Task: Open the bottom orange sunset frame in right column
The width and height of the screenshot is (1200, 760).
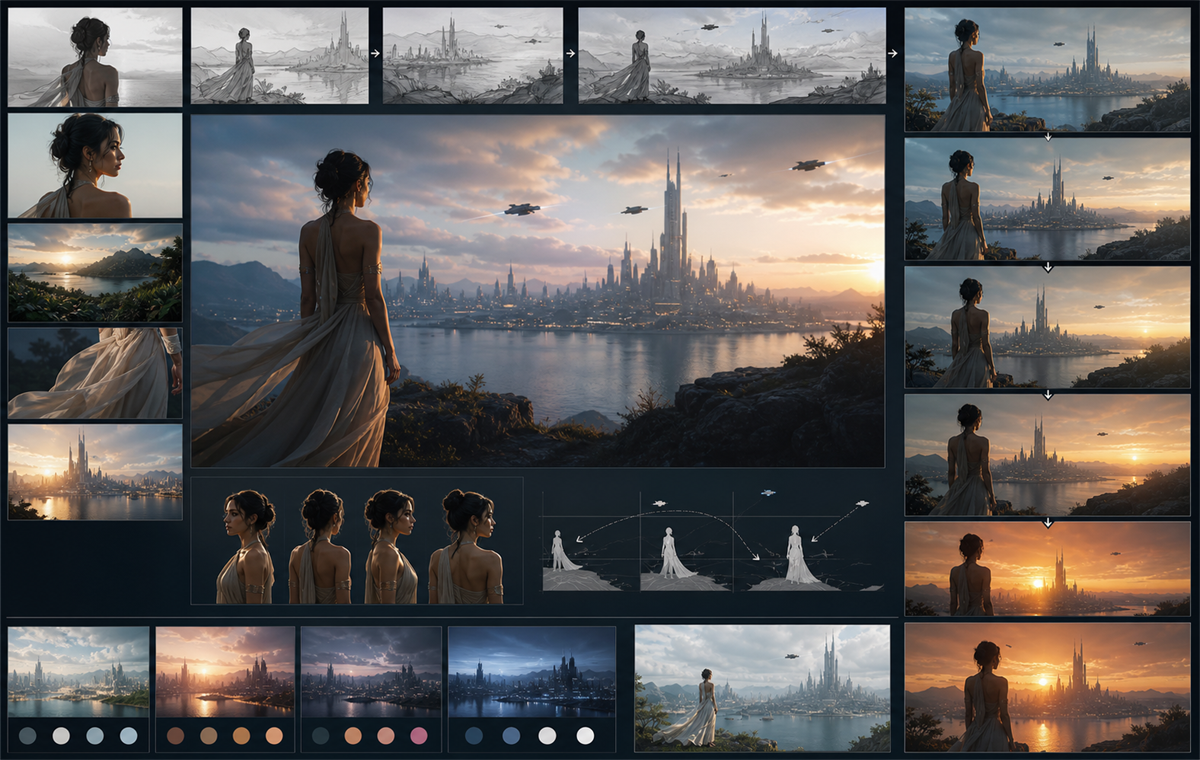Action: click(1047, 688)
